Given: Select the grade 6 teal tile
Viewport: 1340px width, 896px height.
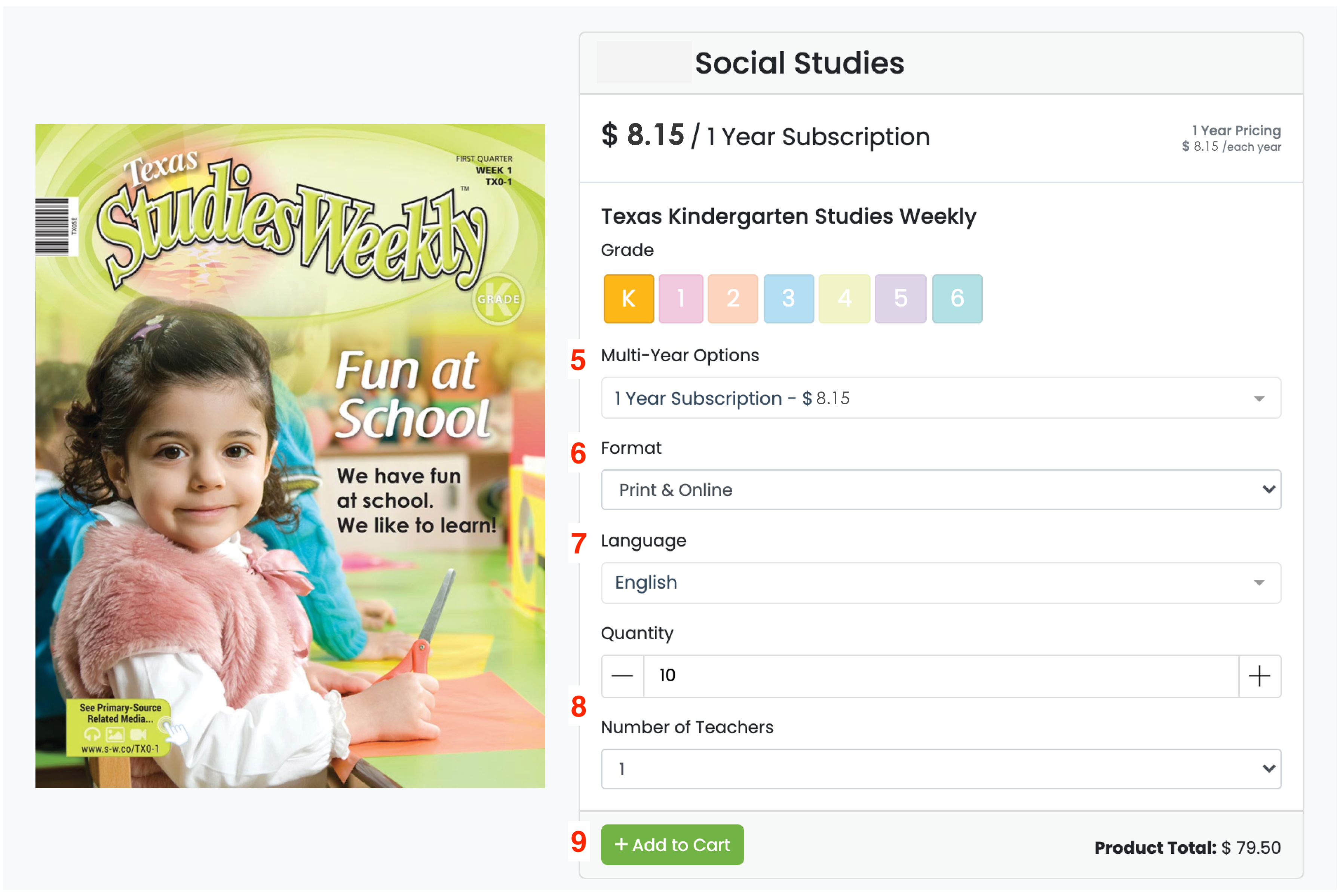Looking at the screenshot, I should (957, 298).
